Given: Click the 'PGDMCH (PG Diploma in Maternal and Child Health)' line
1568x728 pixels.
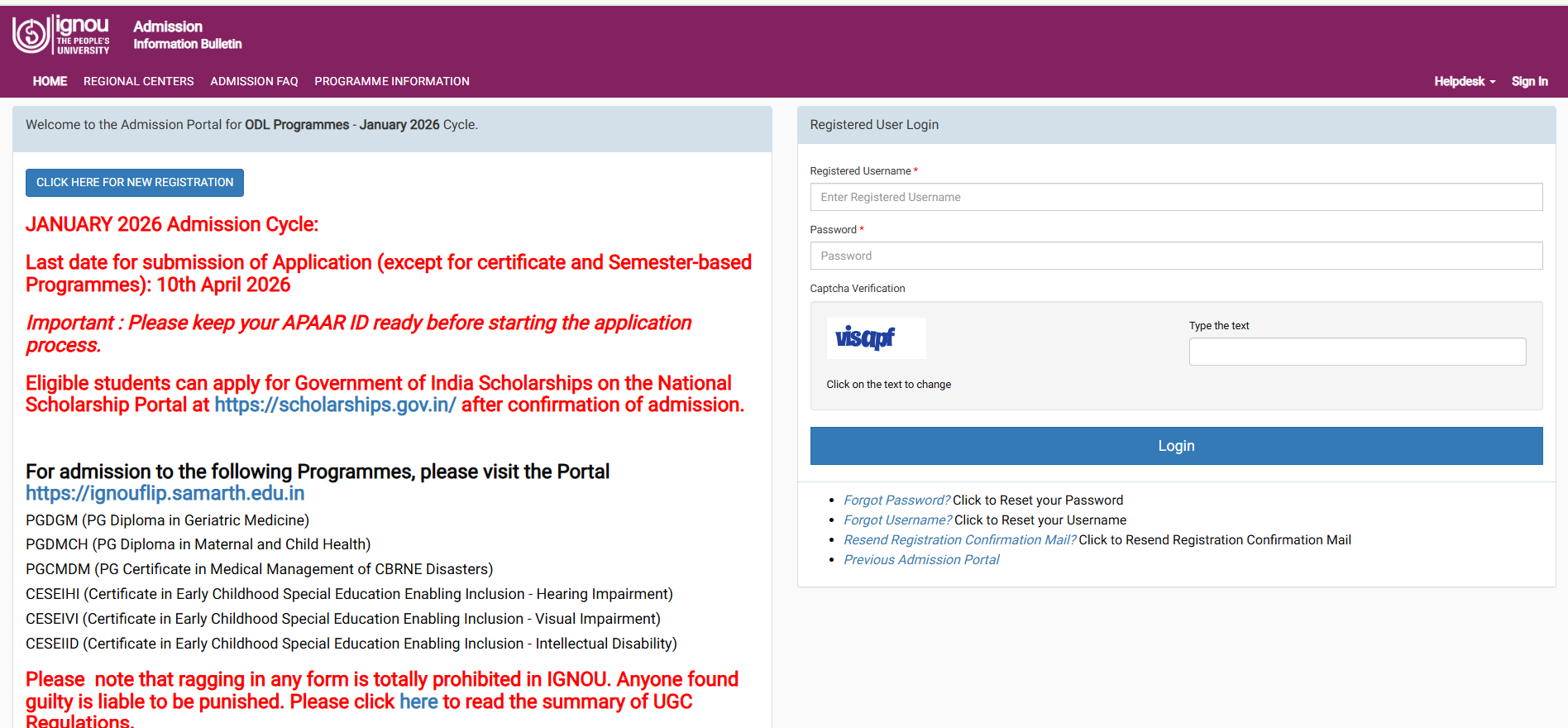Looking at the screenshot, I should [x=198, y=544].
